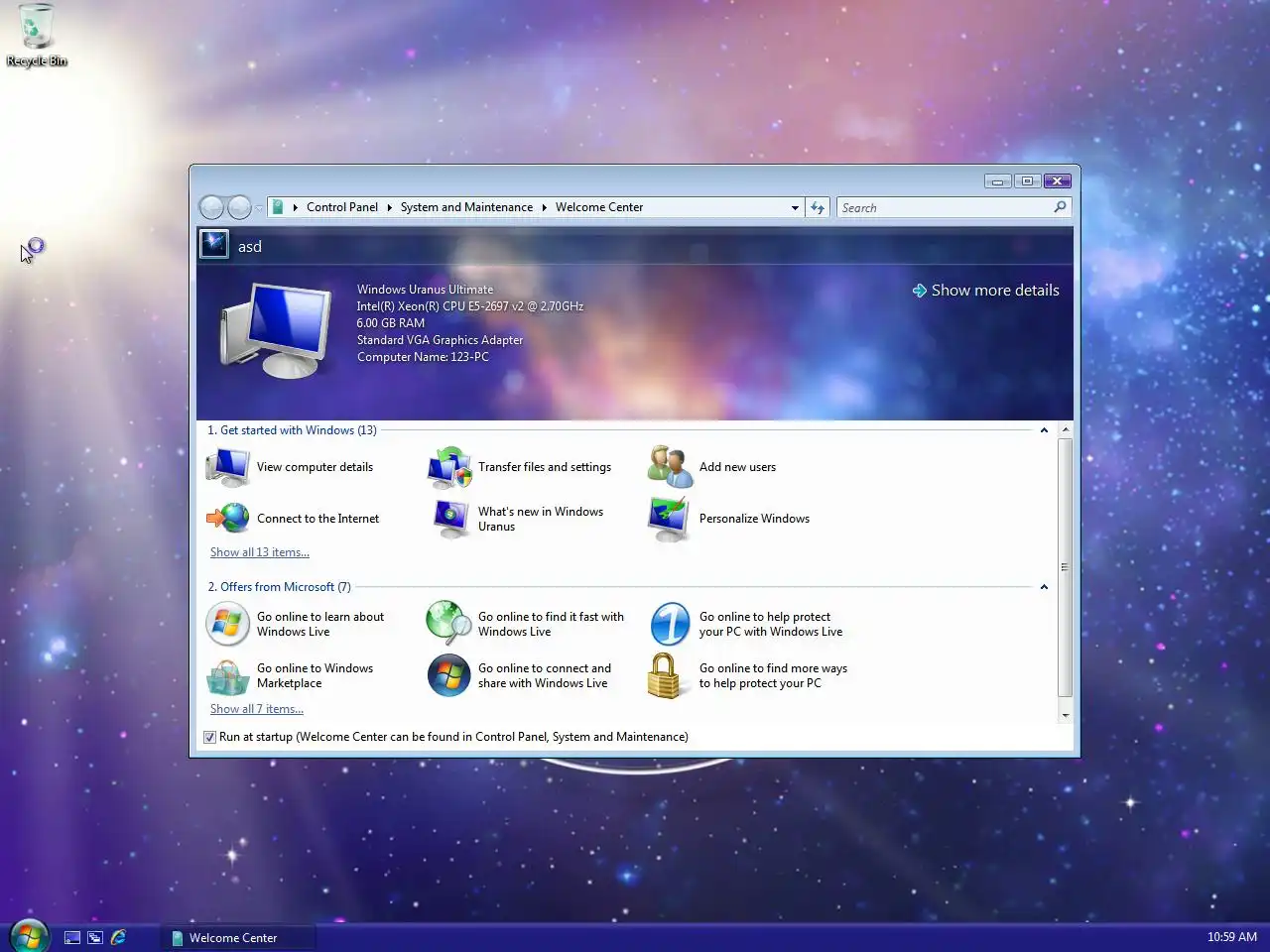
Task: Click the 'Get started with Windows (13)' heading
Action: (292, 430)
